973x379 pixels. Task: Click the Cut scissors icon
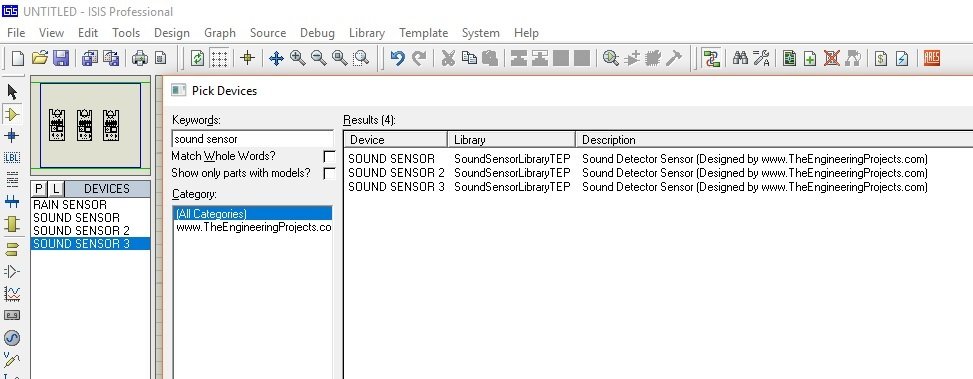click(x=448, y=58)
